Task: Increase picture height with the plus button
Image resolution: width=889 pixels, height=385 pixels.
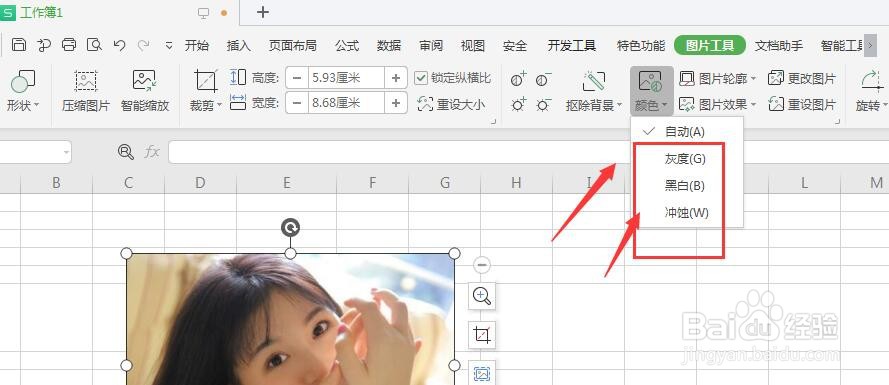Action: pyautogui.click(x=396, y=78)
